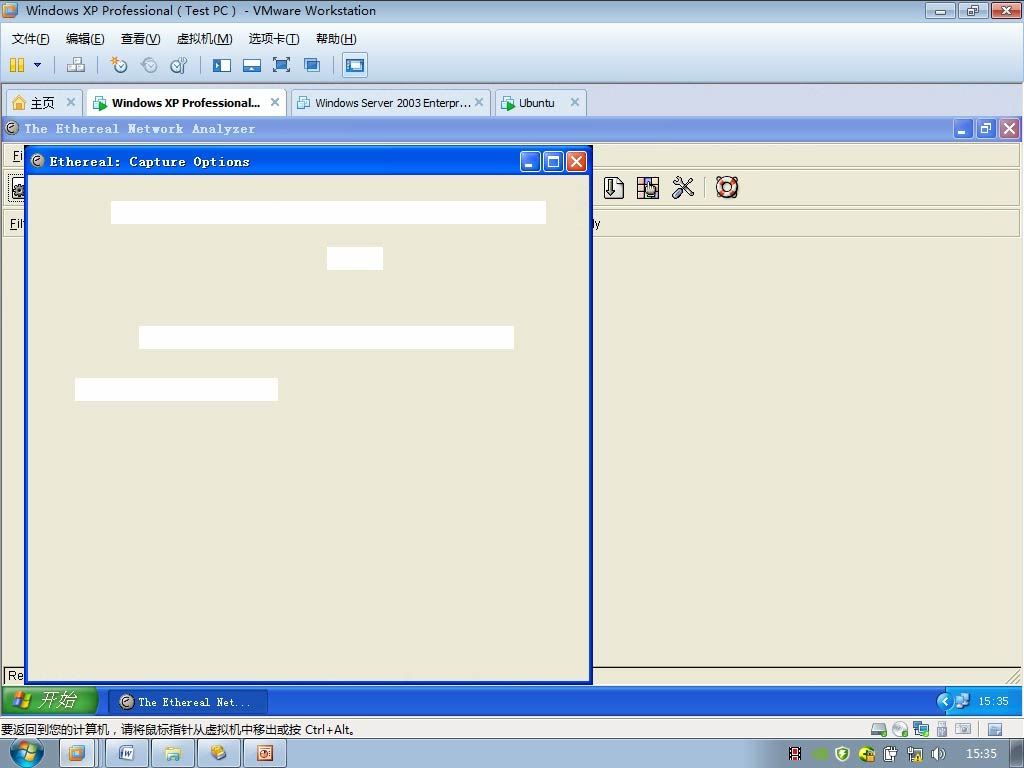Open the 虚拟机(M) menu
The image size is (1024, 768).
coord(204,39)
